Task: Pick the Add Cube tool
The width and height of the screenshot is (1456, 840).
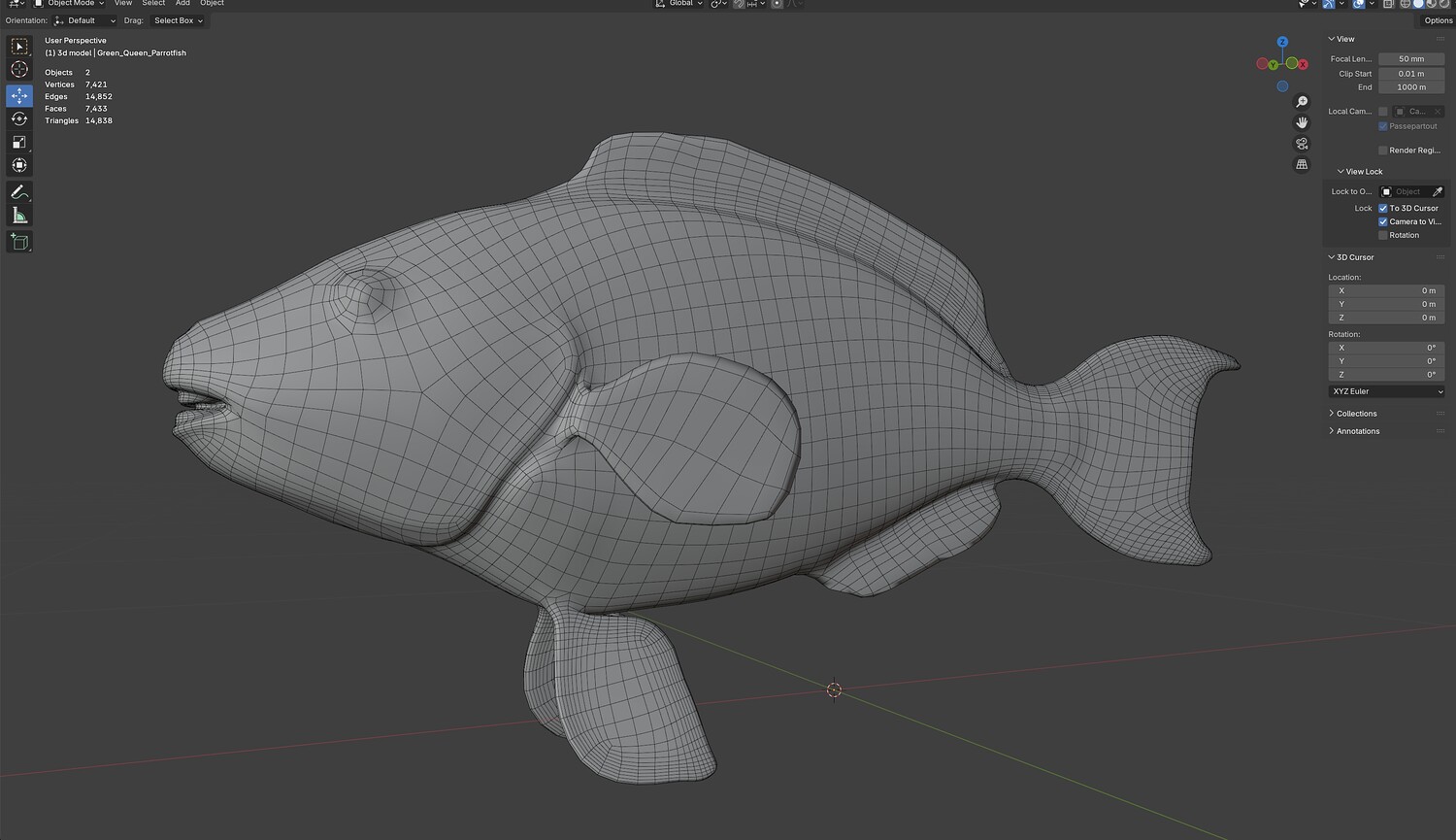Action: point(19,242)
